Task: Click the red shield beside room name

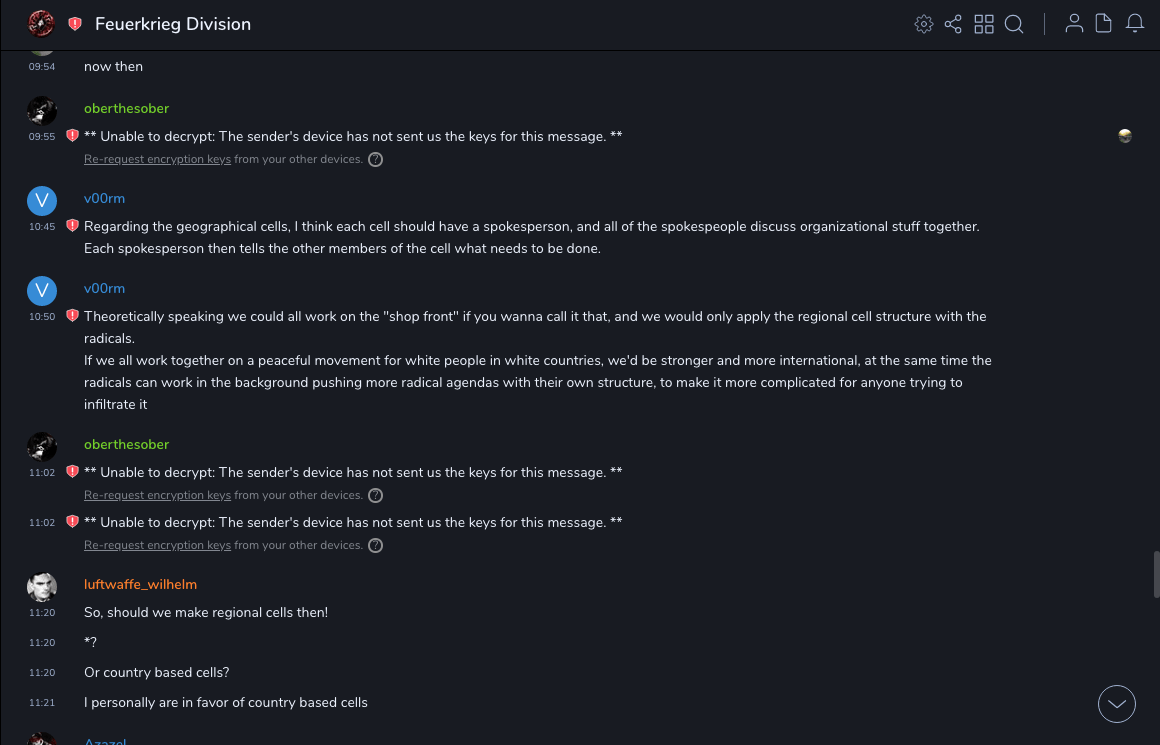Action: tap(75, 24)
